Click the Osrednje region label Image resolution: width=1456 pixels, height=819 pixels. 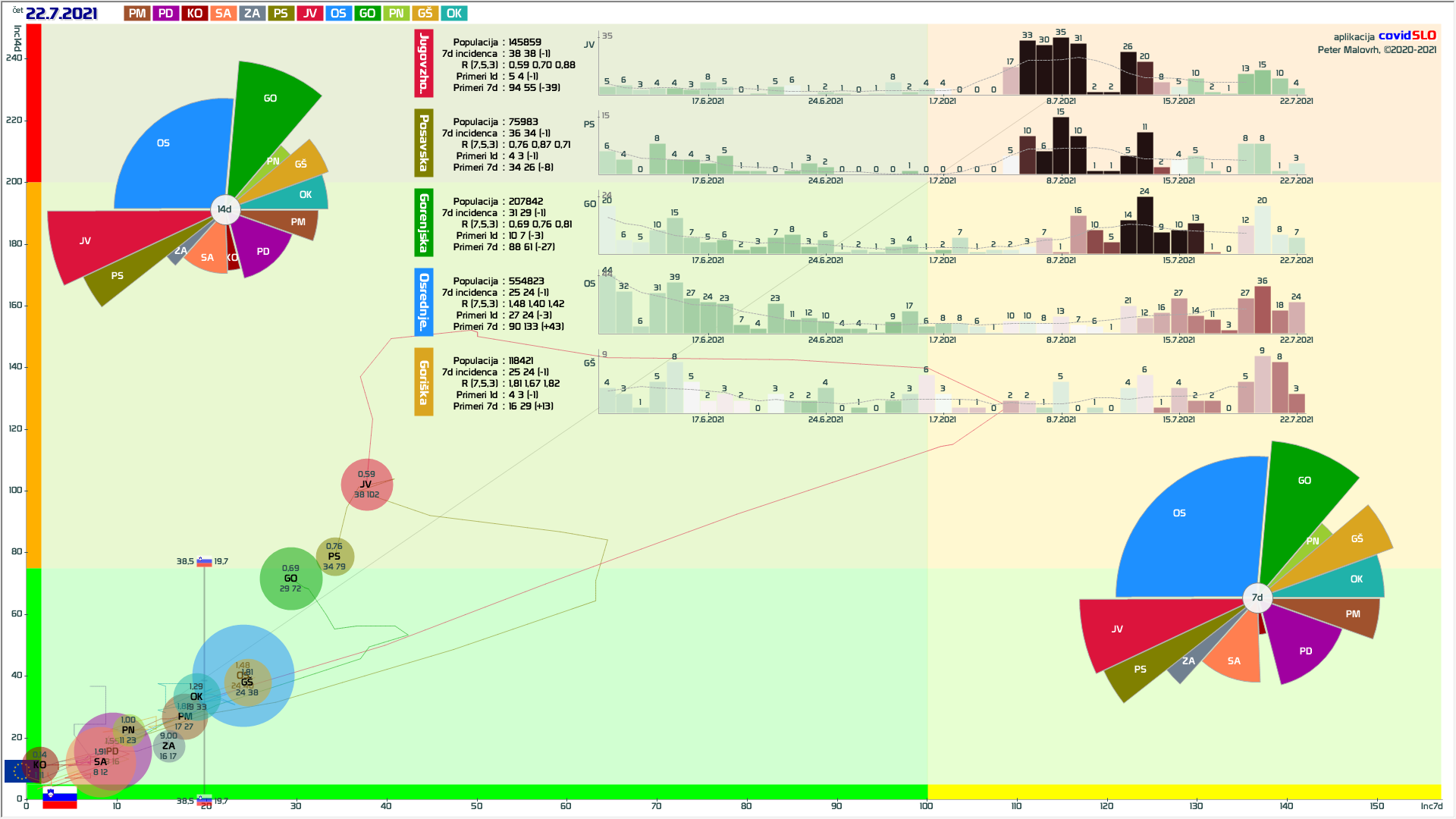(423, 302)
